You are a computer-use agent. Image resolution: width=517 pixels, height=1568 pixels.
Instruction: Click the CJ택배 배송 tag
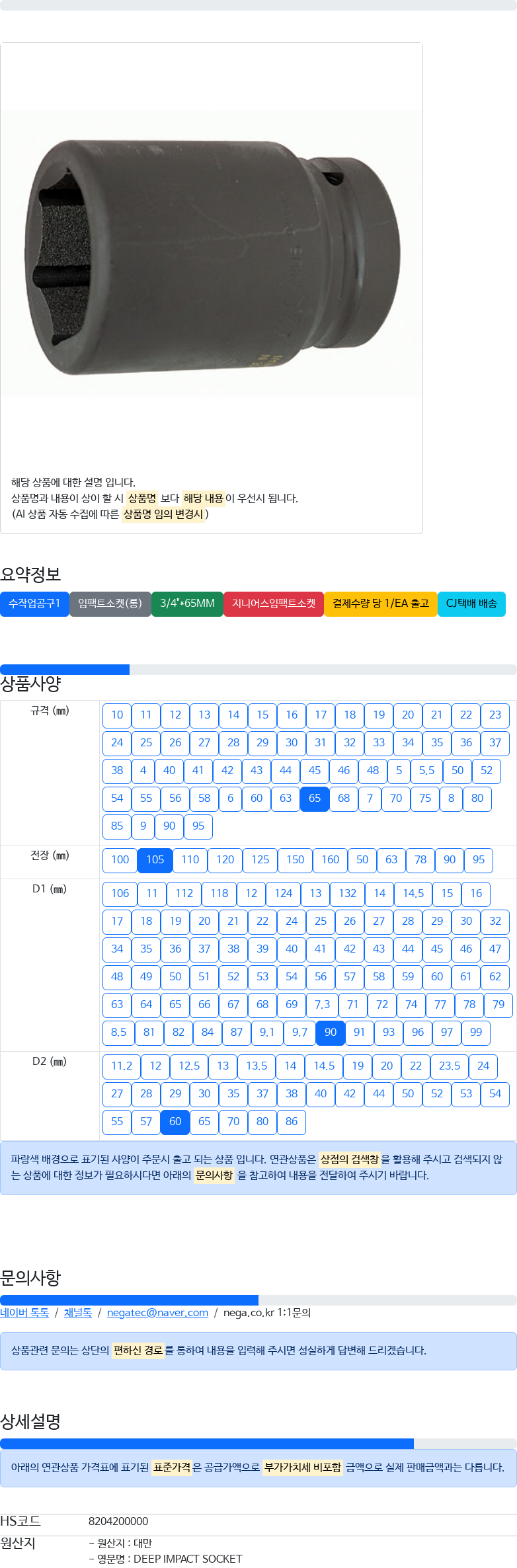pyautogui.click(x=471, y=604)
